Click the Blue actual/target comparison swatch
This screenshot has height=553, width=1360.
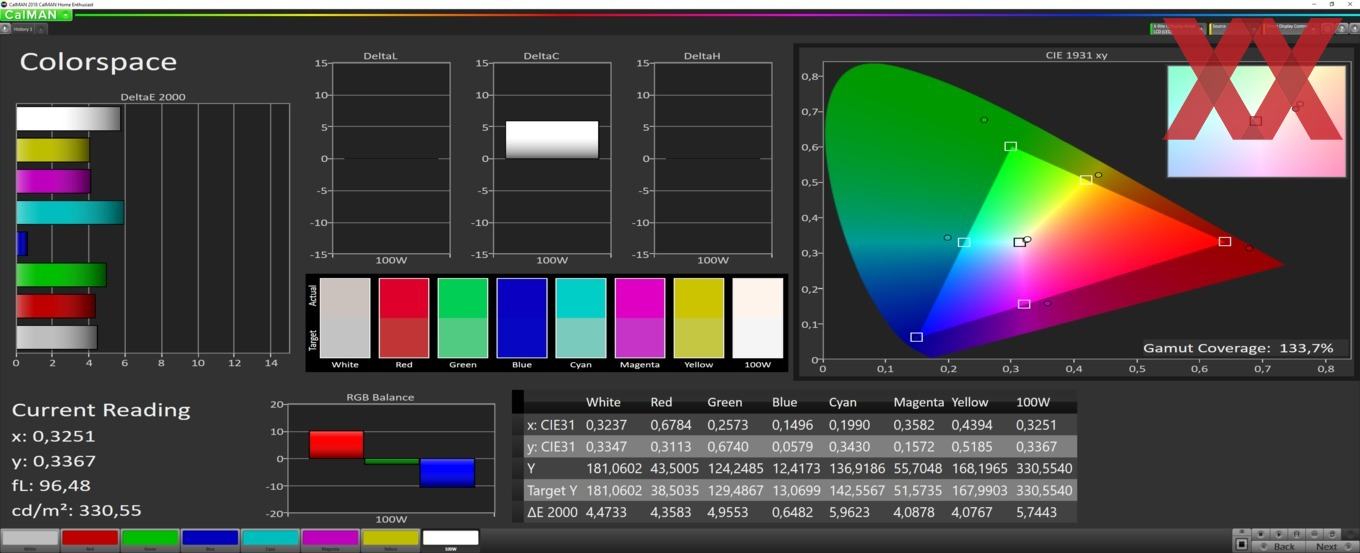point(522,318)
